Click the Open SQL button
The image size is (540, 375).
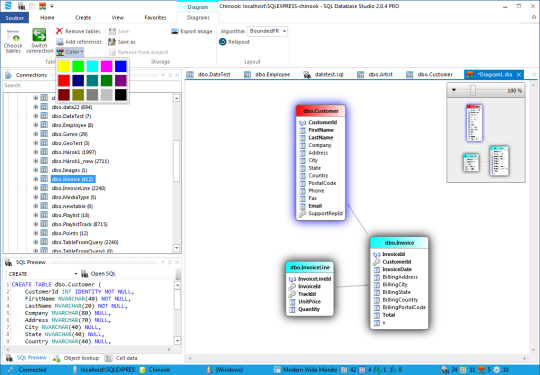click(98, 274)
